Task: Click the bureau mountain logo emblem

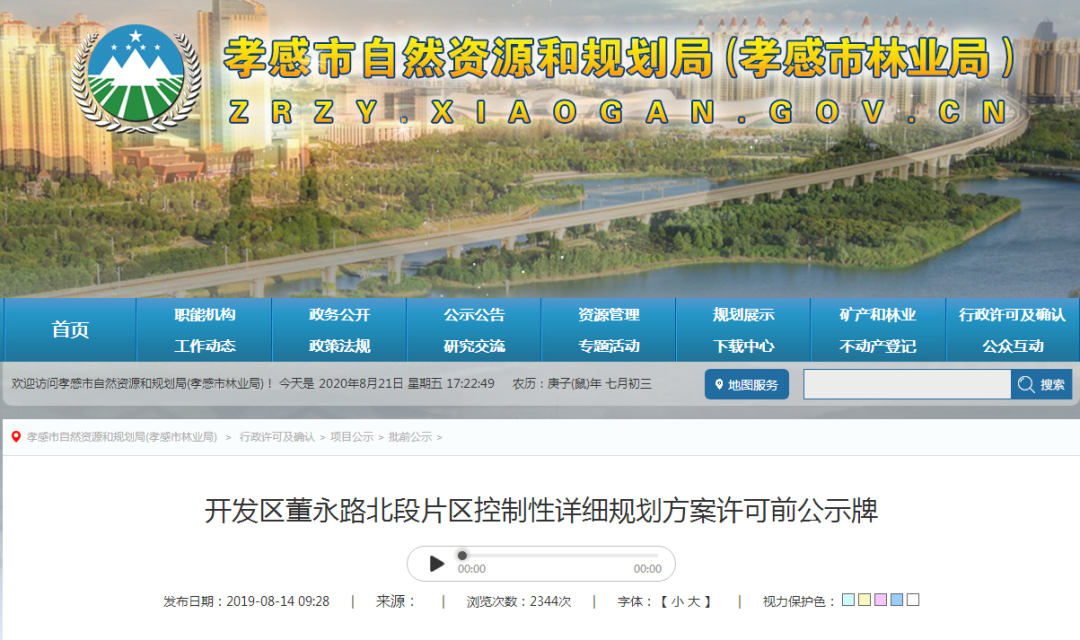Action: tap(136, 77)
